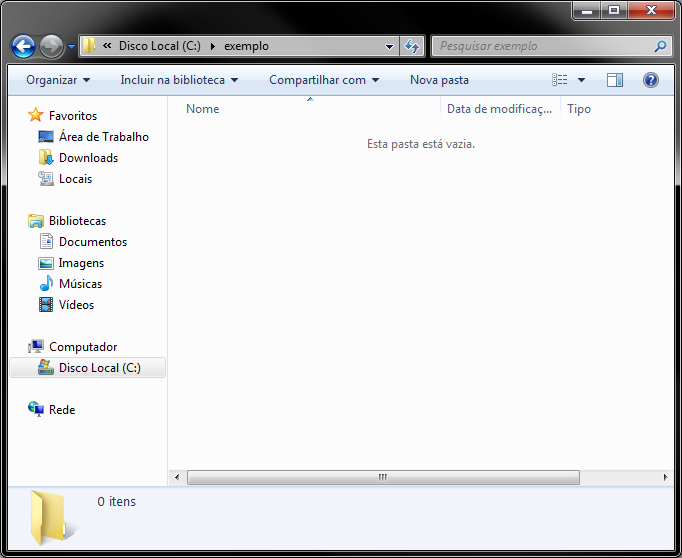
Task: Open the recent pages dropdown arrow
Action: 71,47
